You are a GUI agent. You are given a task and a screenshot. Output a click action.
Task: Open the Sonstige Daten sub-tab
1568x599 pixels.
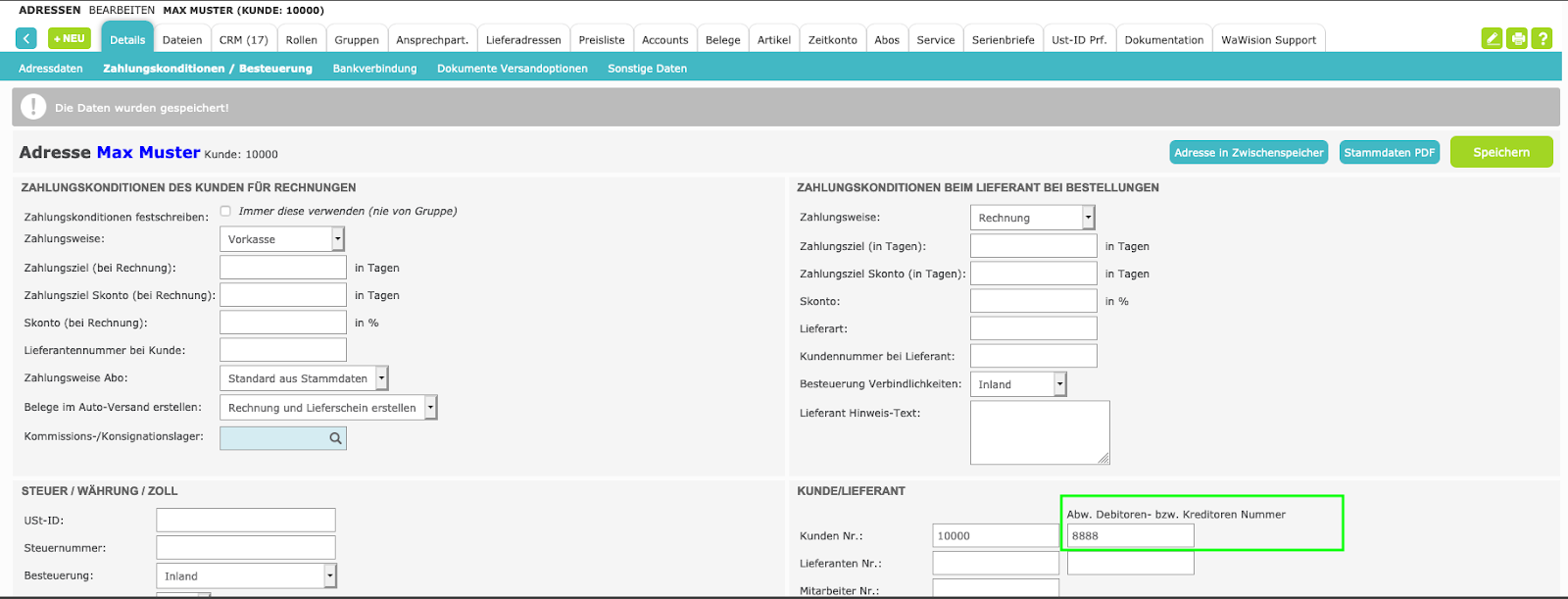click(647, 69)
